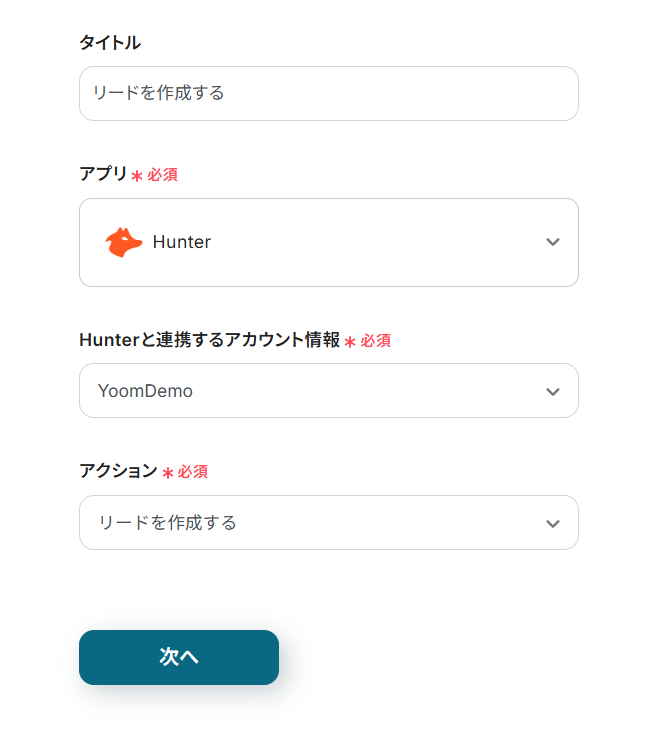This screenshot has height=737, width=670.
Task: Click the 必須 marker beside アクション
Action: coord(193,472)
